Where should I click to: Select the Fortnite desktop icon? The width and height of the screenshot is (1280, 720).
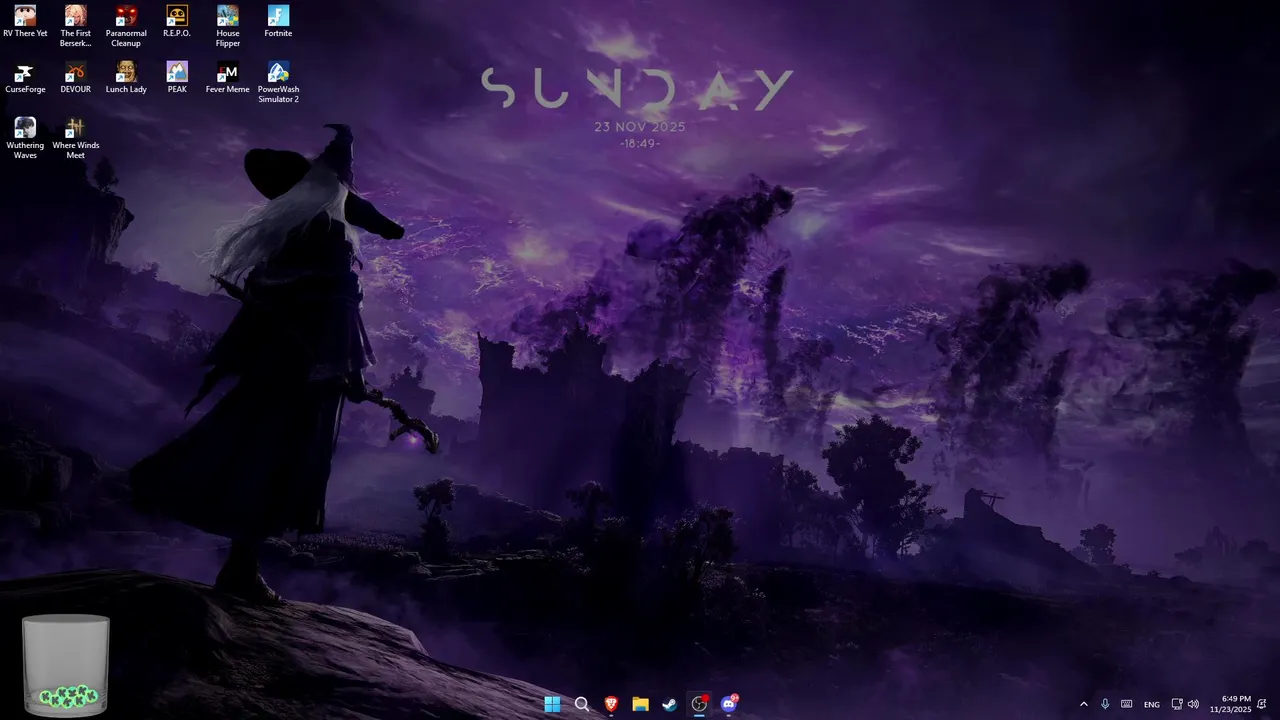coord(278,22)
